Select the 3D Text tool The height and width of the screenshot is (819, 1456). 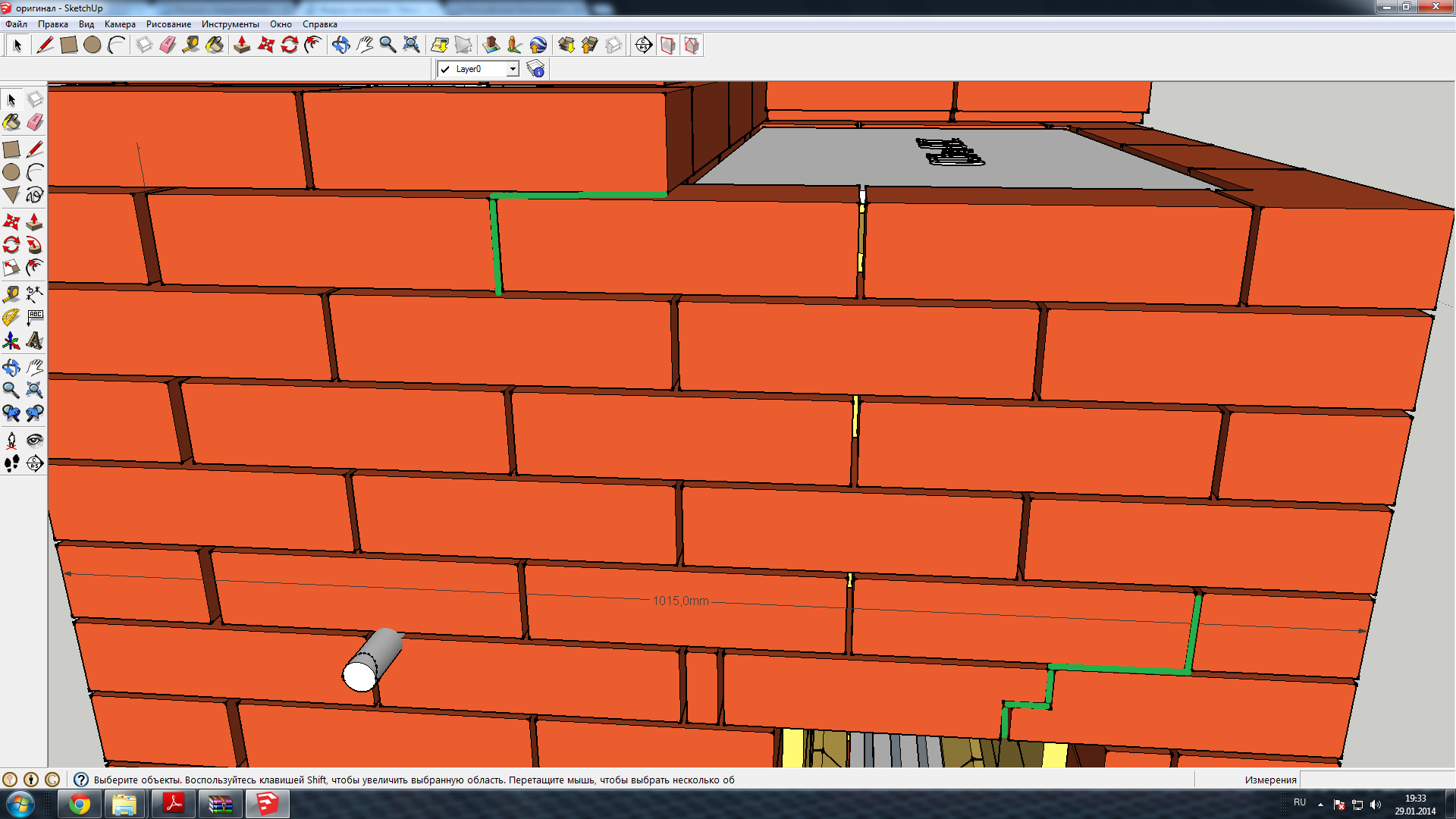pos(34,340)
